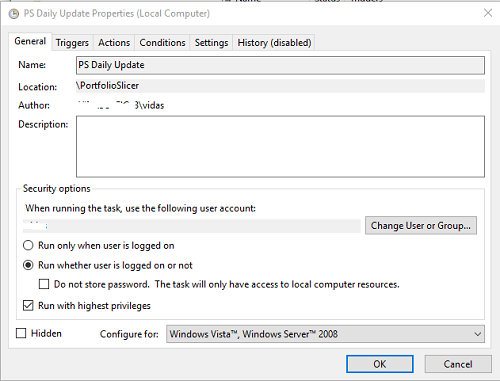Click the Configure for dropdown arrow

tap(478, 334)
